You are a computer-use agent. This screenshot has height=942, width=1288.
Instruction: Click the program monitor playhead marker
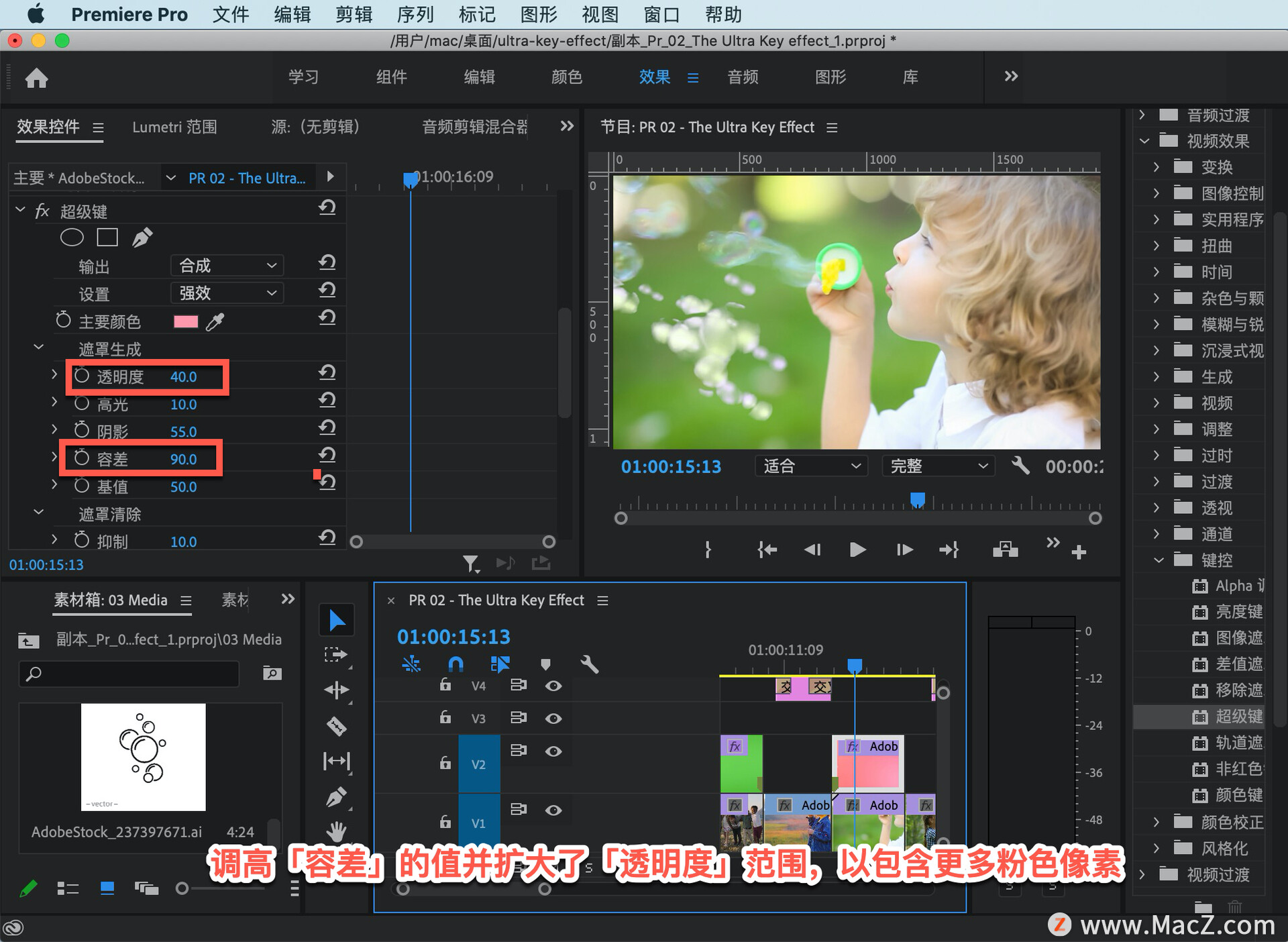(917, 500)
